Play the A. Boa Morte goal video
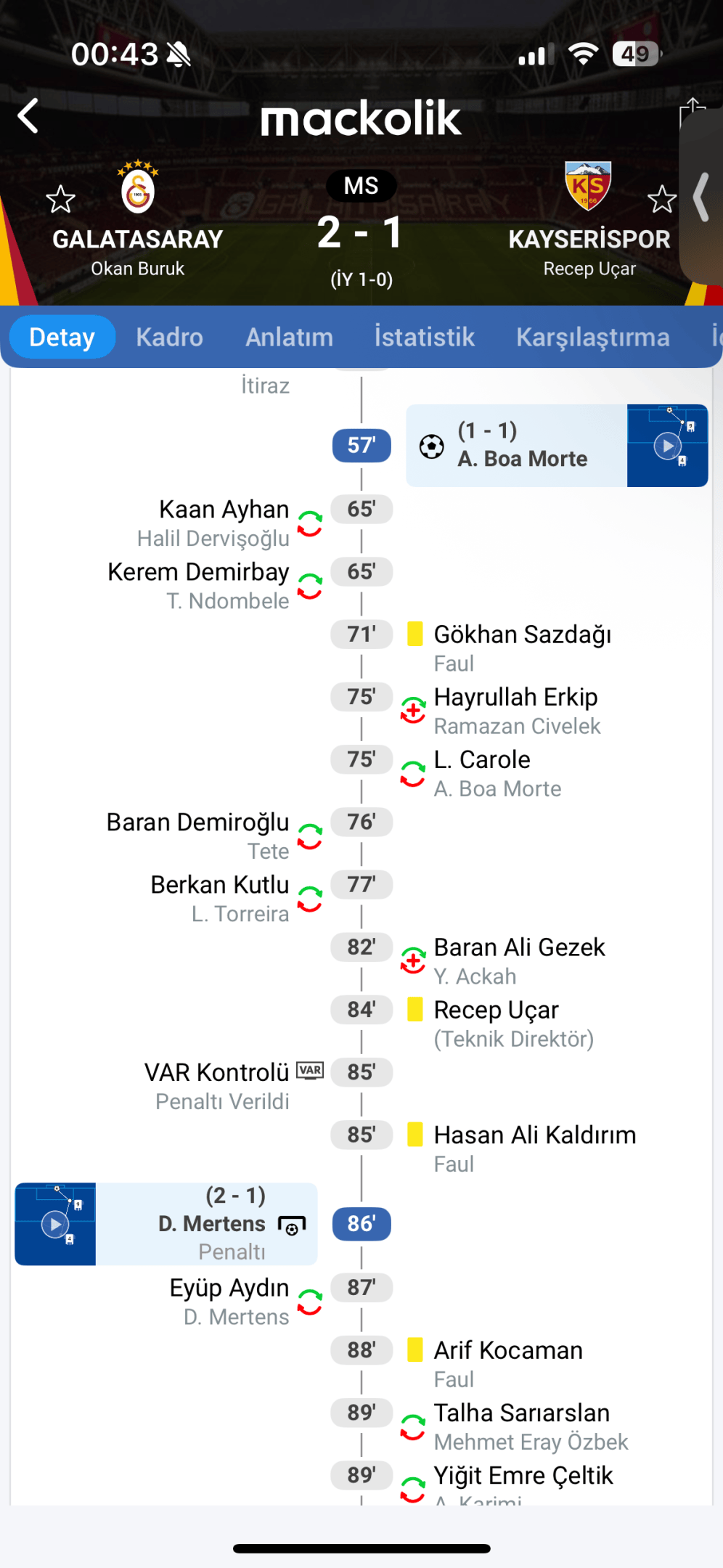Viewport: 723px width, 1568px height. point(667,446)
